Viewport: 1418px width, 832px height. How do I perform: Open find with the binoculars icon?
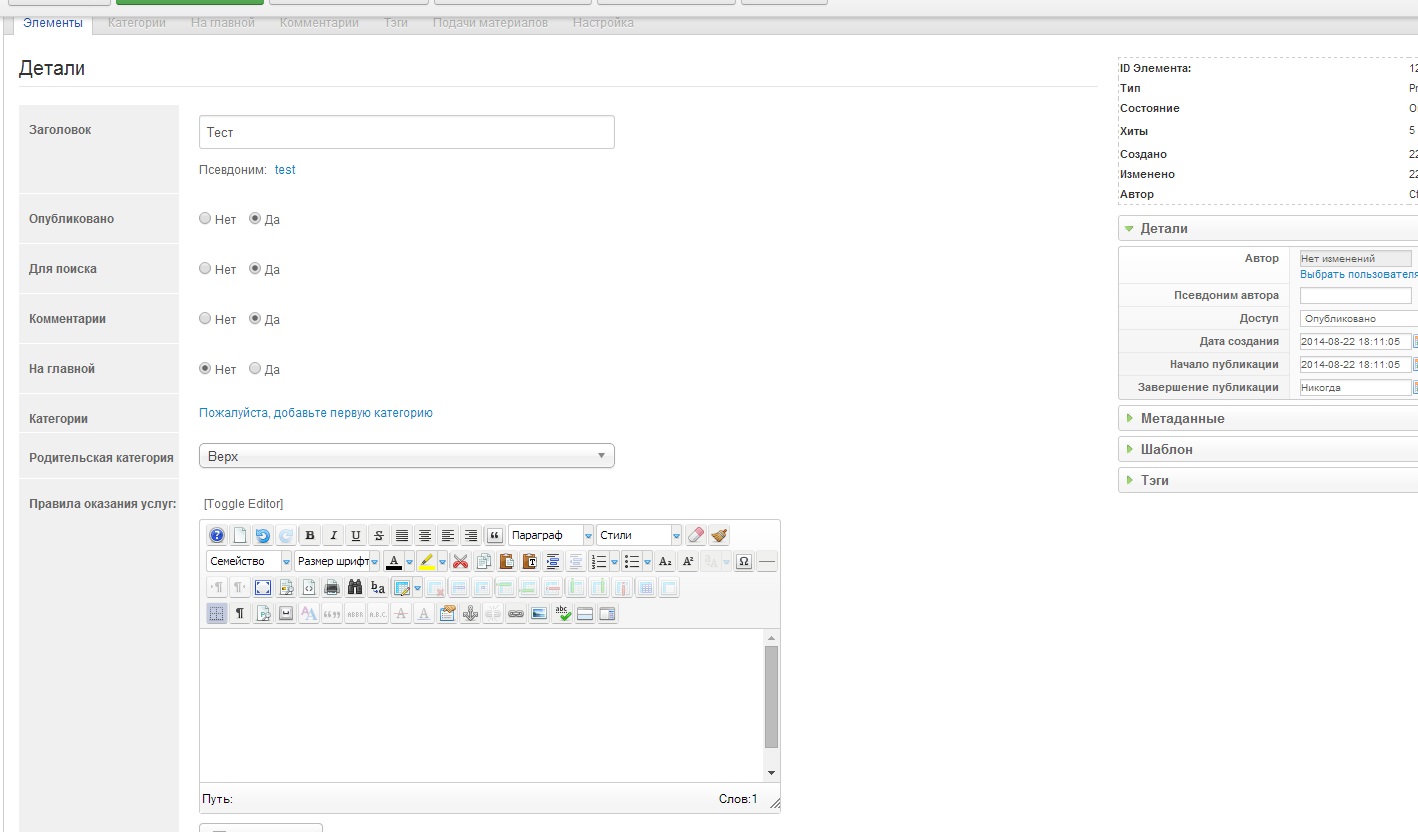coord(354,588)
